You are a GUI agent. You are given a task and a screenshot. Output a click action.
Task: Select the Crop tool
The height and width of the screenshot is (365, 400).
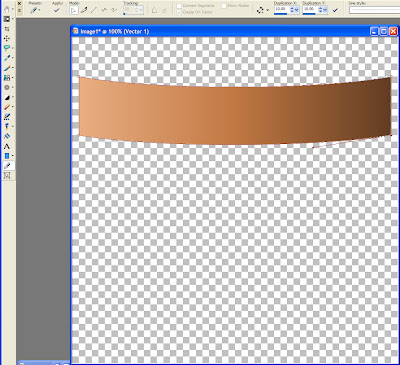click(x=7, y=29)
